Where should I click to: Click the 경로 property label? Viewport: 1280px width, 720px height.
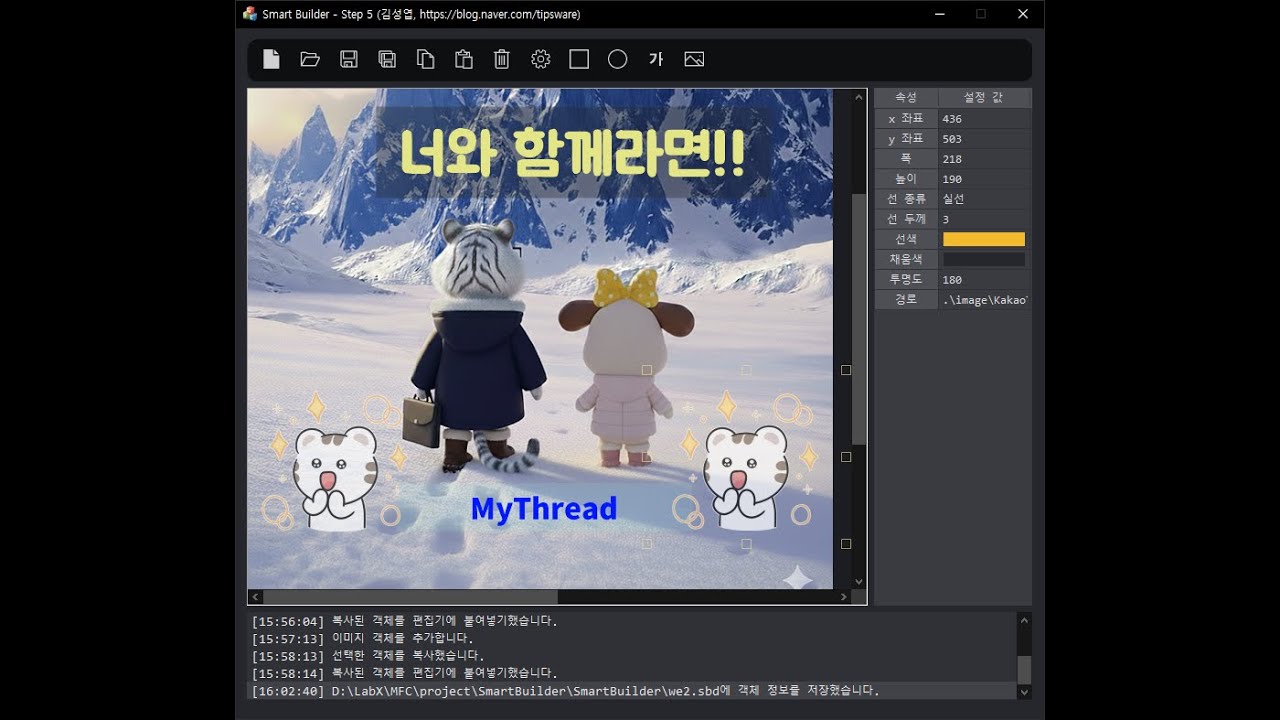pyautogui.click(x=906, y=300)
